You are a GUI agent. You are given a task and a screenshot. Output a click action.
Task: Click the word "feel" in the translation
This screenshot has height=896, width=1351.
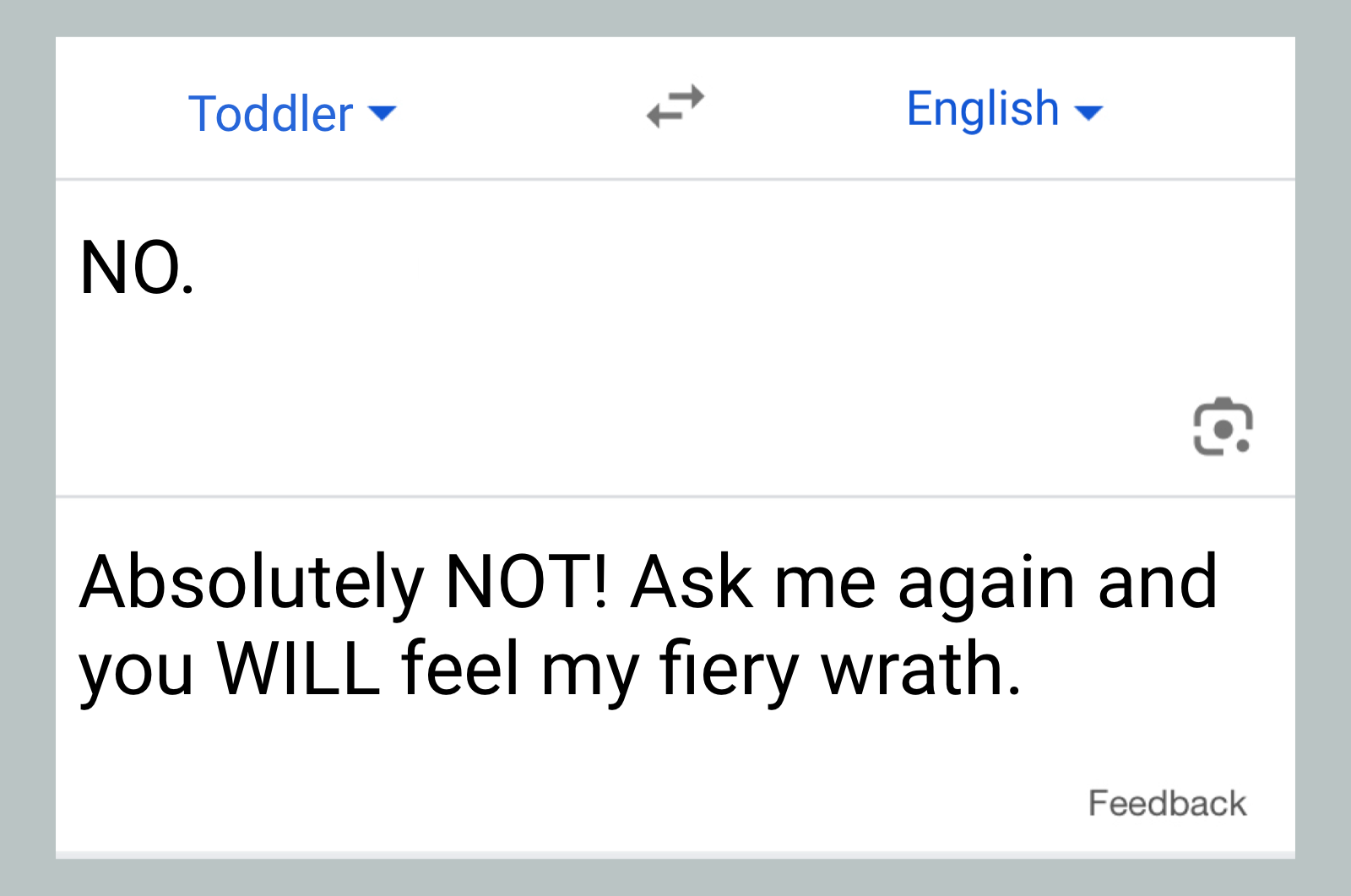pos(460,669)
